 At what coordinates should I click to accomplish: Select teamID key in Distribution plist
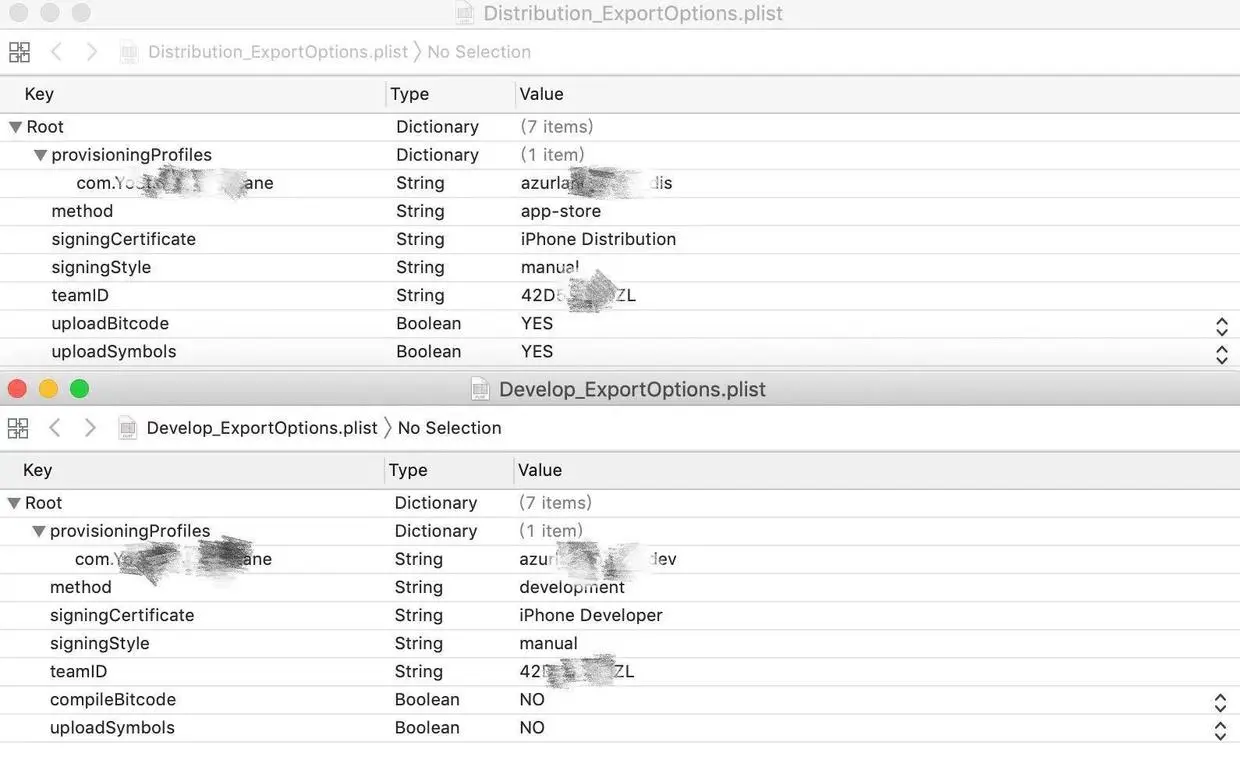point(80,295)
